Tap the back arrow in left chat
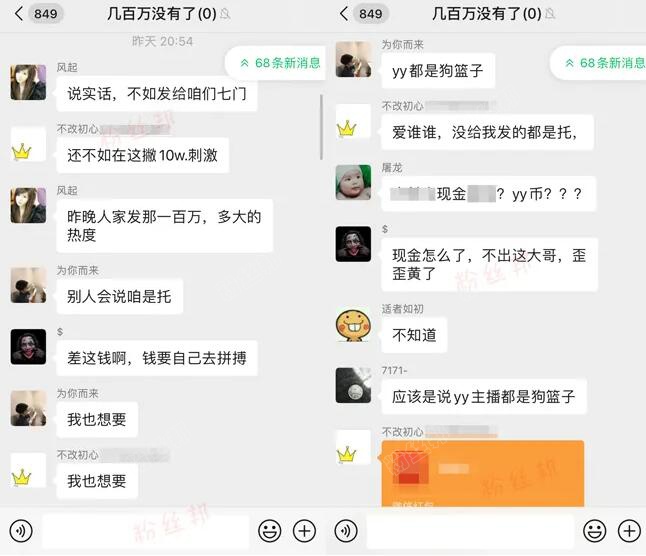646x556 pixels. click(x=19, y=14)
